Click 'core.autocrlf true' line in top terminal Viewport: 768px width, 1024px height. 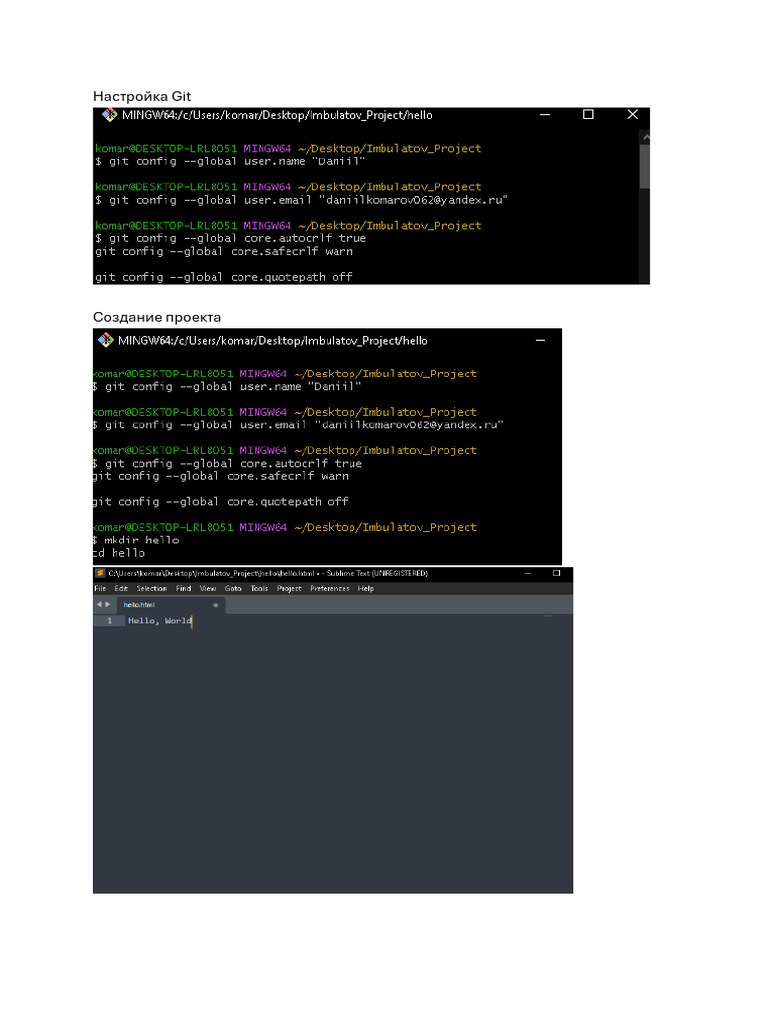231,238
